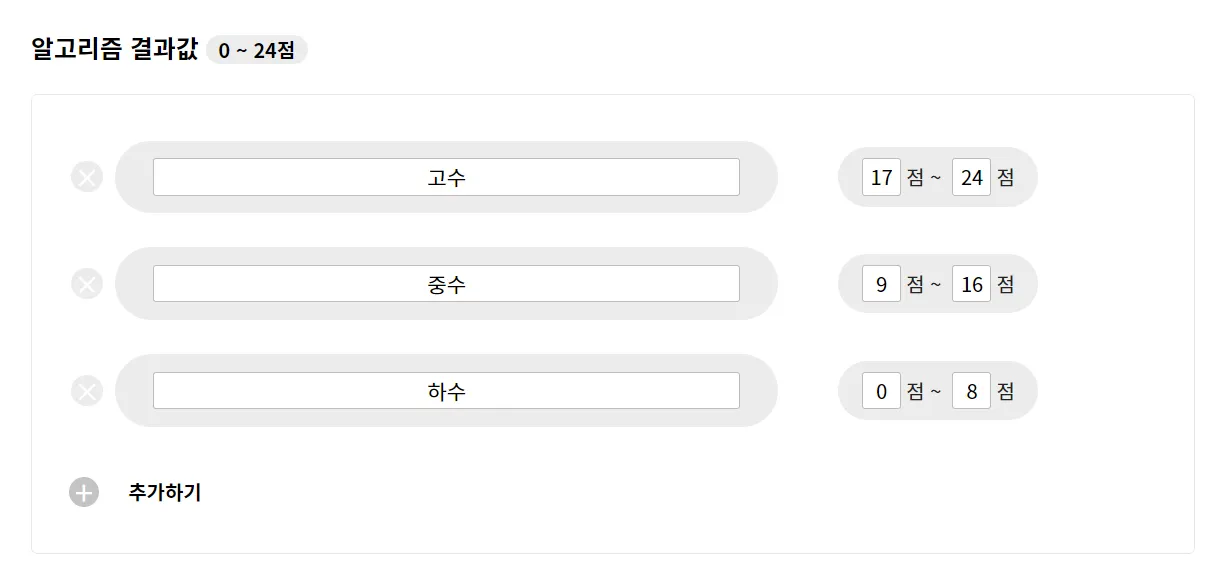Click the trailing 점 label after 24

(x=1006, y=177)
